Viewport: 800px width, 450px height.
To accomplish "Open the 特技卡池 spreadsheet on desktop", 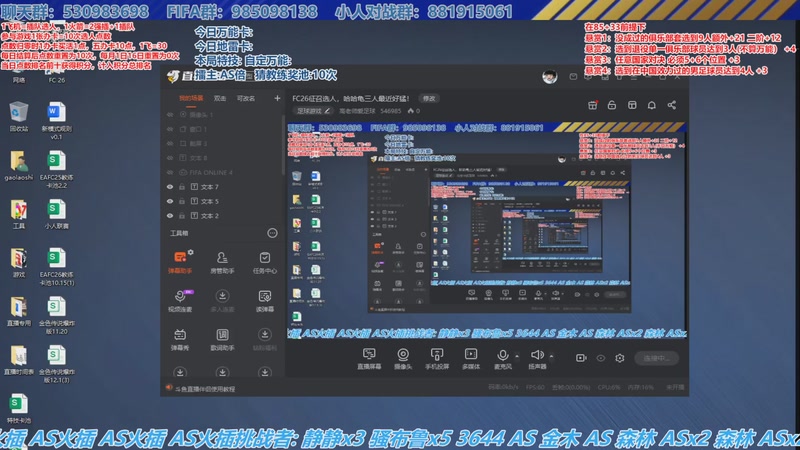I will (x=18, y=408).
